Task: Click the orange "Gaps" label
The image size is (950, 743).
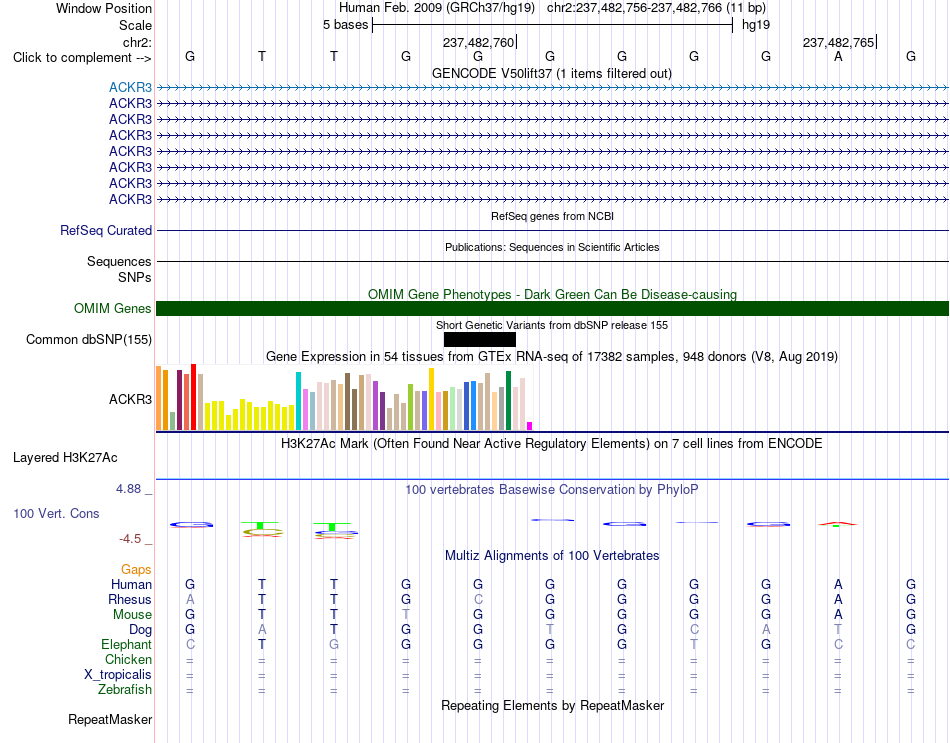Action: (136, 569)
